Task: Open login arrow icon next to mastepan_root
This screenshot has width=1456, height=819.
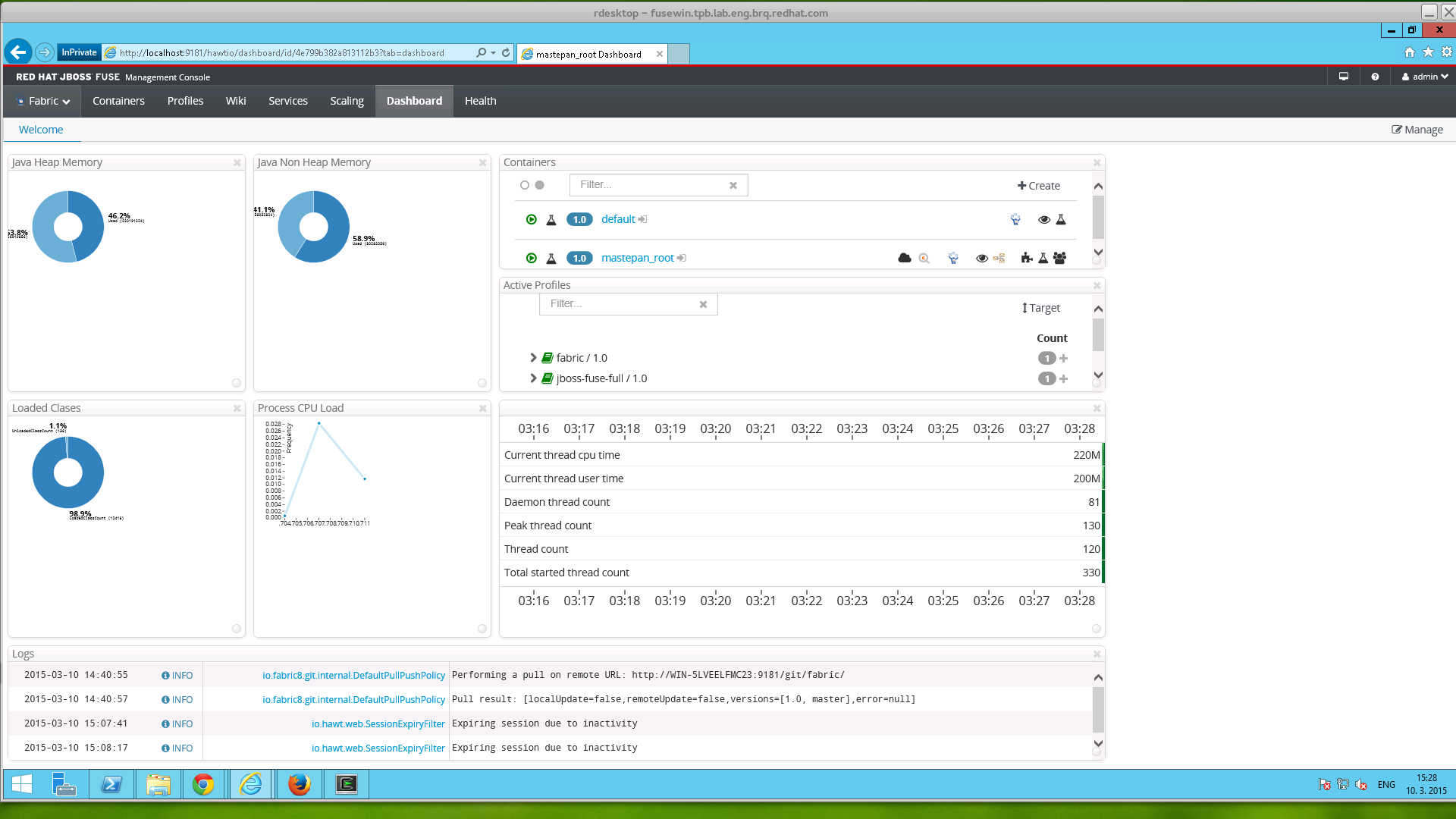Action: coord(682,258)
